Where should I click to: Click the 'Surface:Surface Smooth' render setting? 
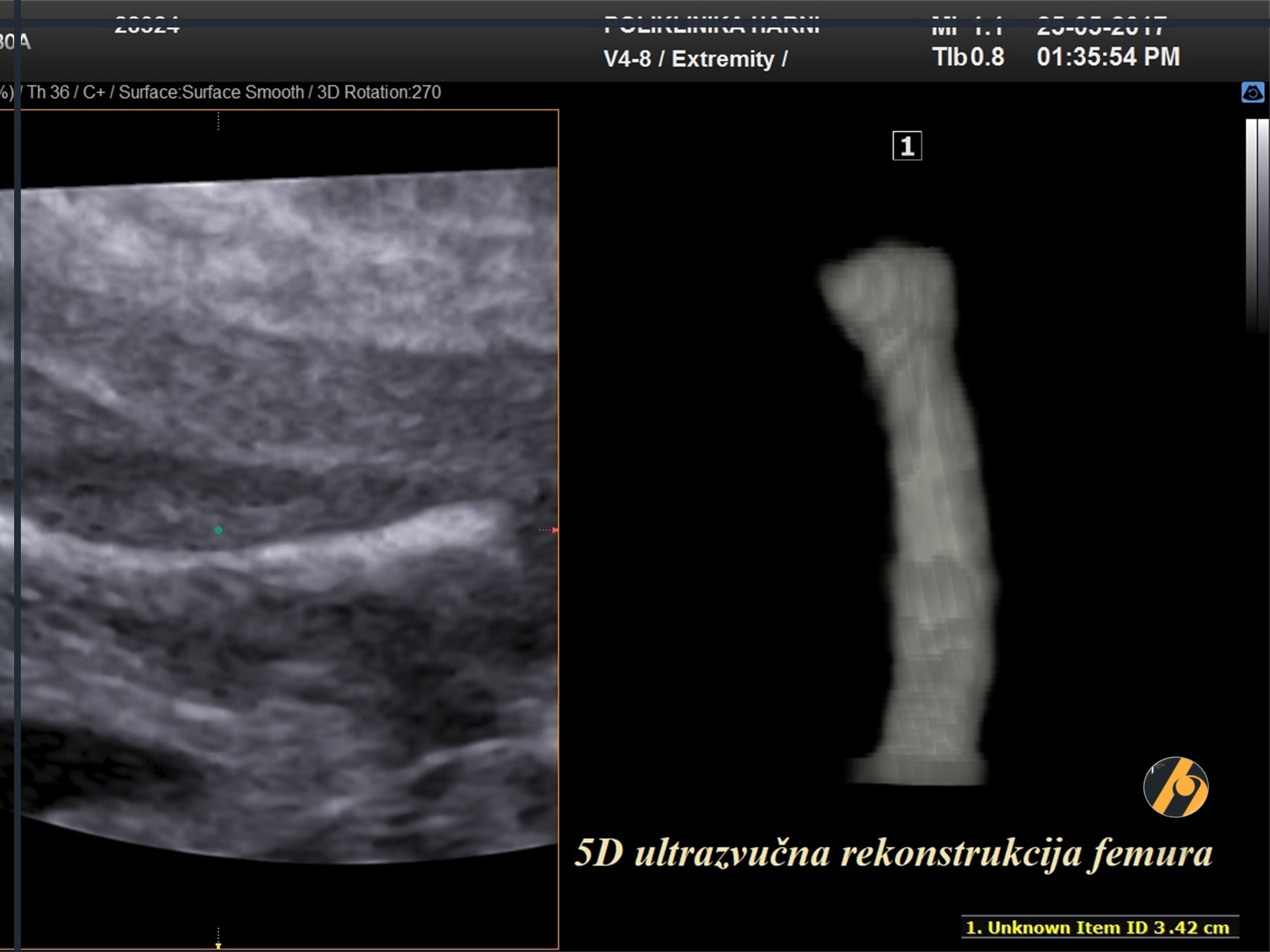coord(211,92)
